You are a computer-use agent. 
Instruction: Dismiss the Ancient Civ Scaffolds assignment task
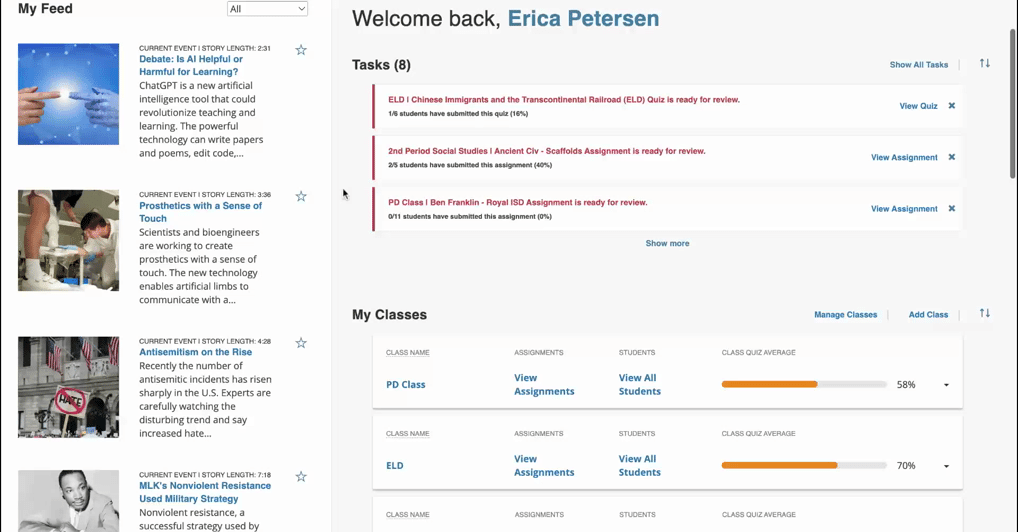click(x=952, y=157)
